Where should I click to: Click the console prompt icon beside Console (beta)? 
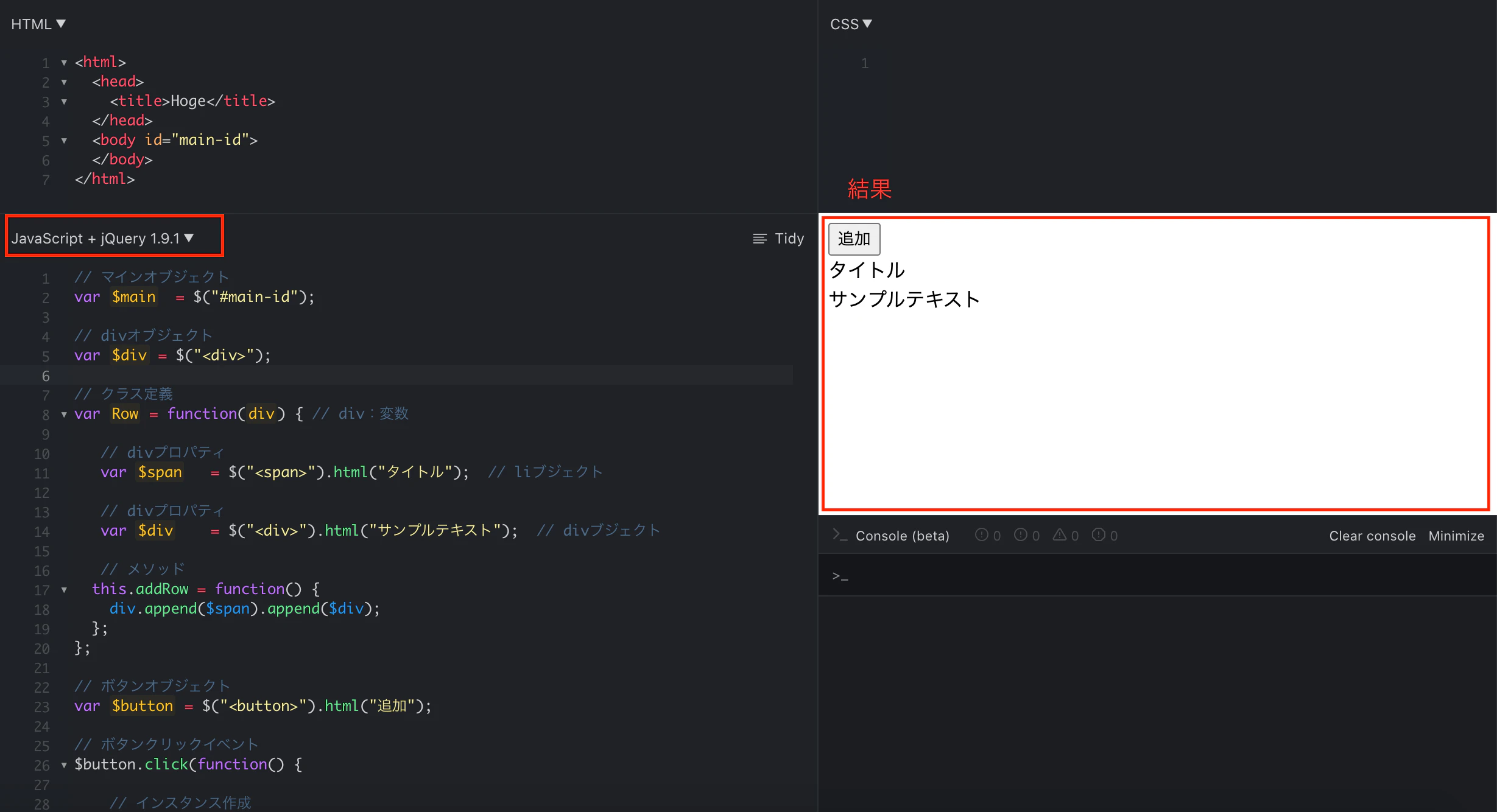coord(840,535)
